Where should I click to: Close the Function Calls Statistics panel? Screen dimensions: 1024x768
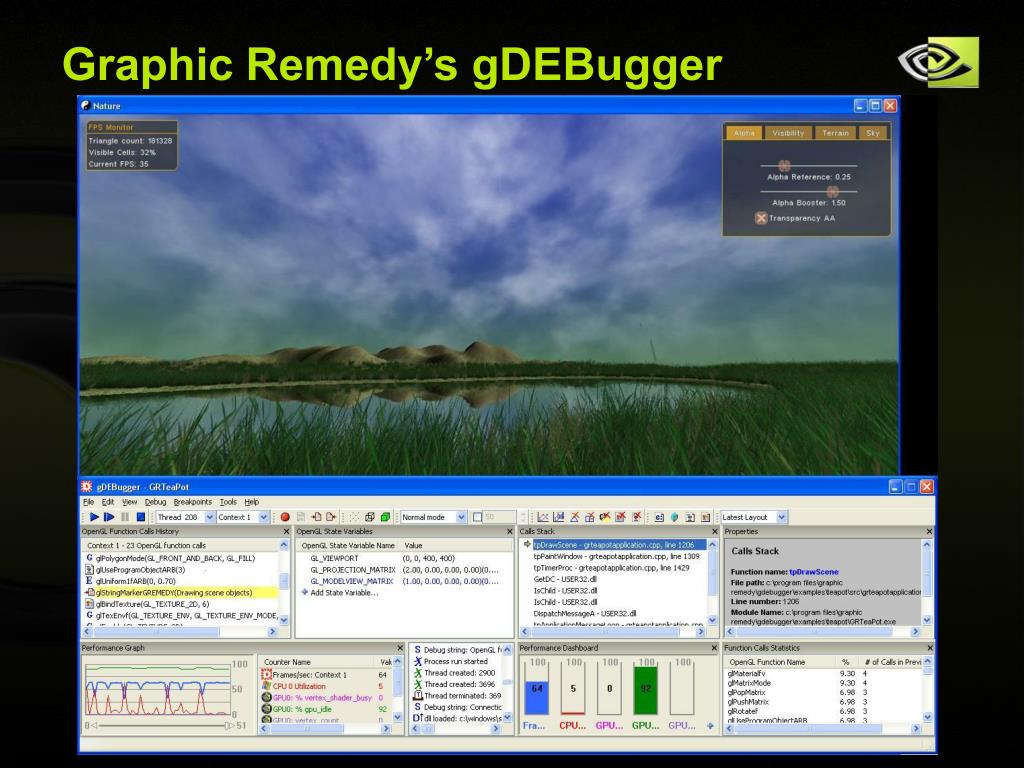coord(929,648)
